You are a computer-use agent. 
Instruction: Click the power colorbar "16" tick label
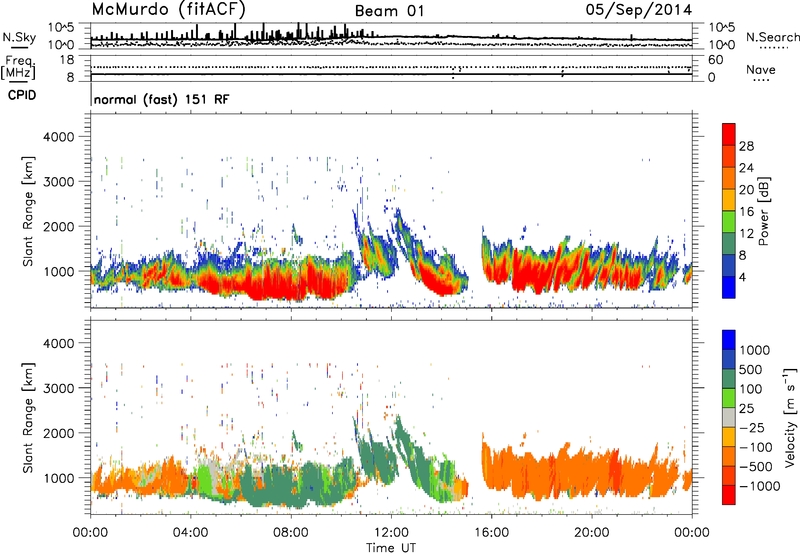[746, 212]
